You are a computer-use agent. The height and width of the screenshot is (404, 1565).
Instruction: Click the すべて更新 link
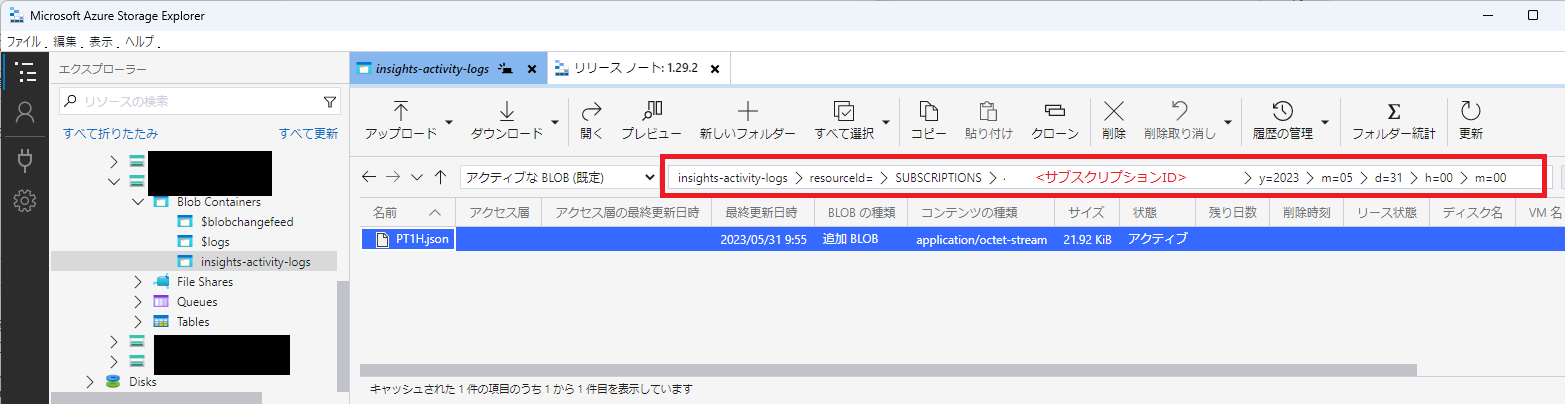(308, 133)
